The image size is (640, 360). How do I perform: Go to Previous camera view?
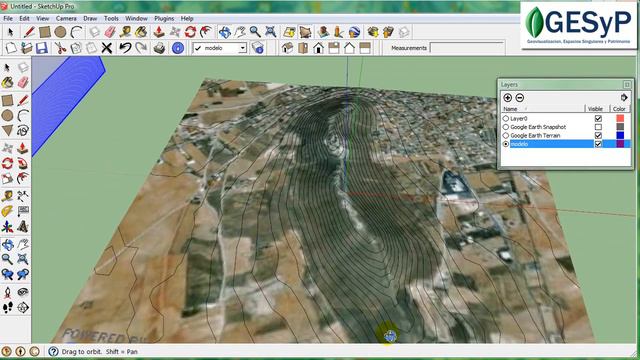tap(7, 274)
